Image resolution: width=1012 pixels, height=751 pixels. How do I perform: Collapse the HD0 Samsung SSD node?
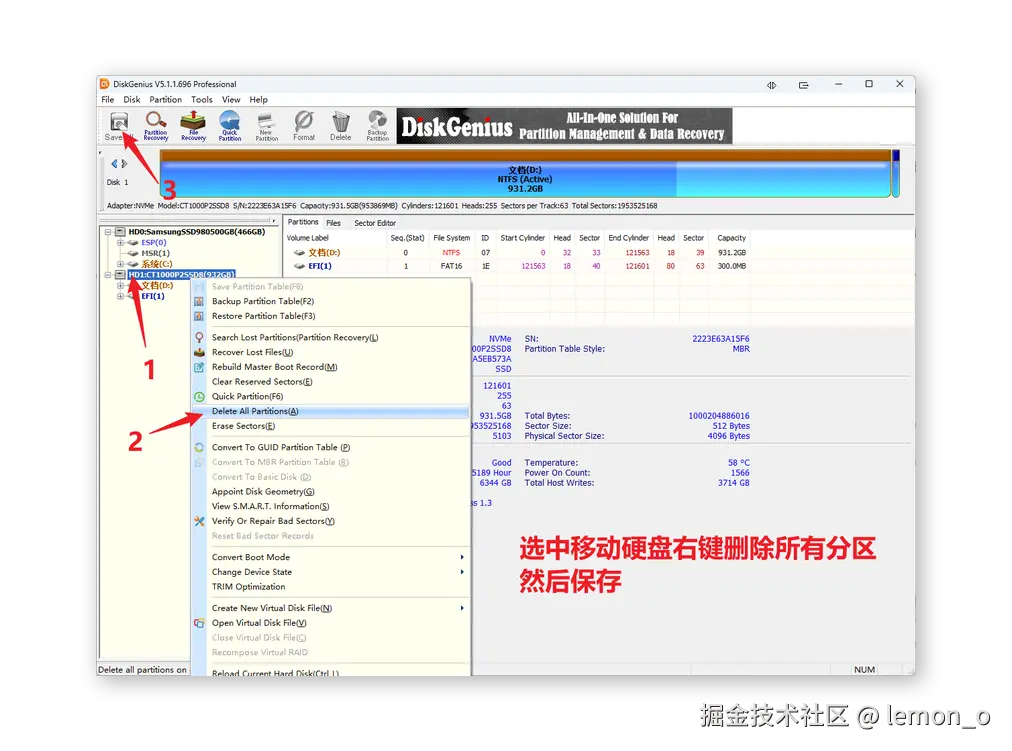point(108,232)
